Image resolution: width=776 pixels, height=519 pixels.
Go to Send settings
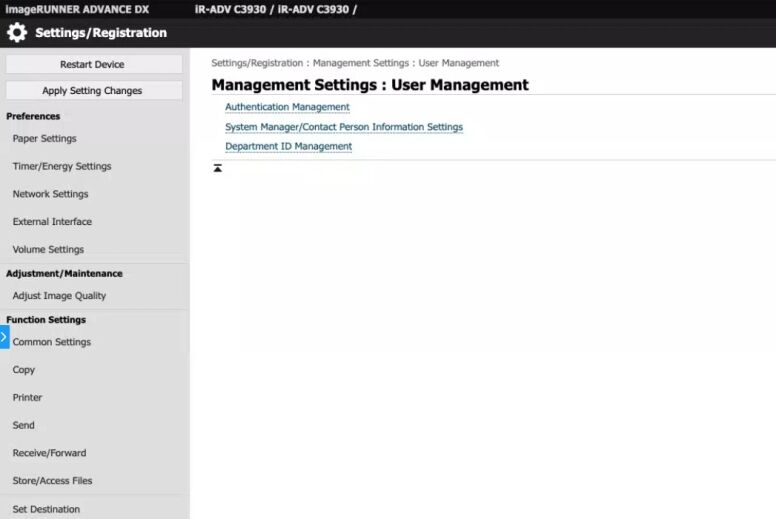[x=23, y=425]
